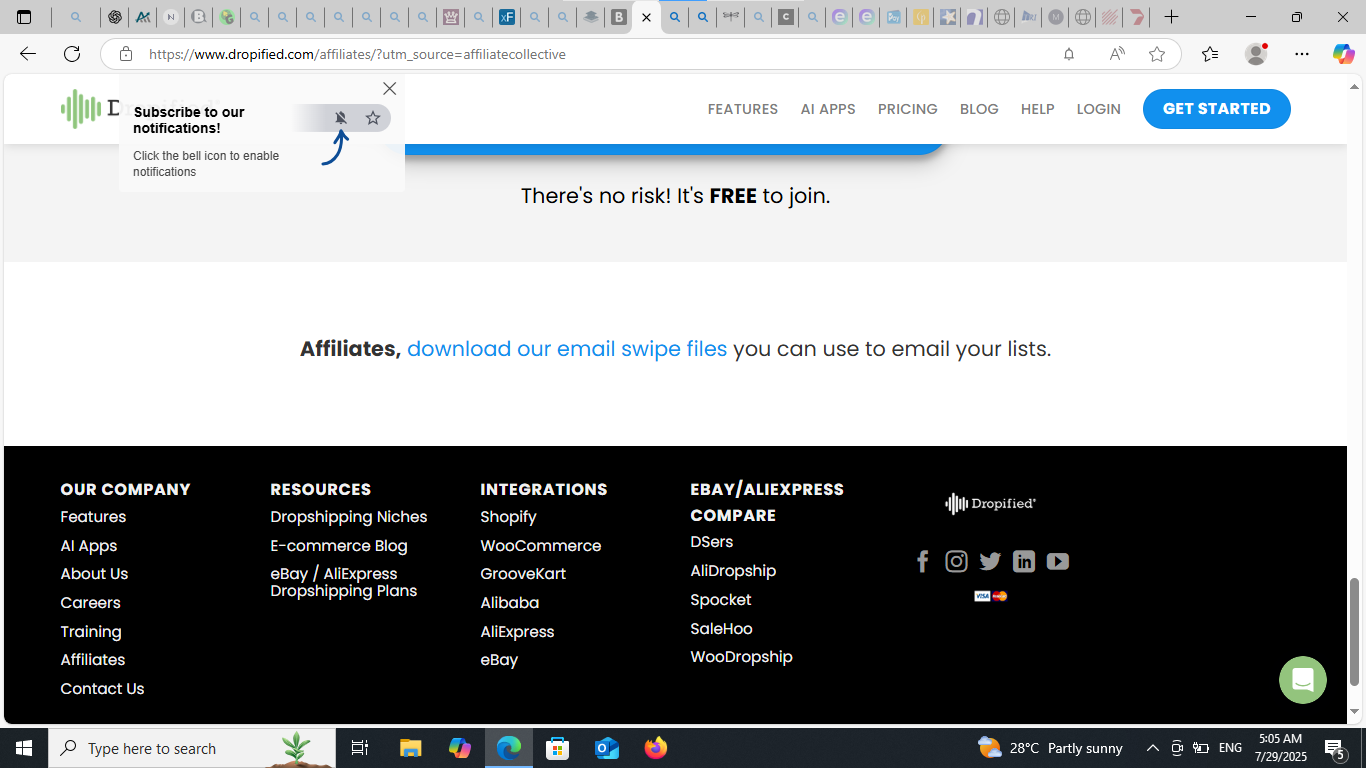The height and width of the screenshot is (768, 1366).
Task: Open Dropified's Facebook page icon
Action: click(923, 561)
